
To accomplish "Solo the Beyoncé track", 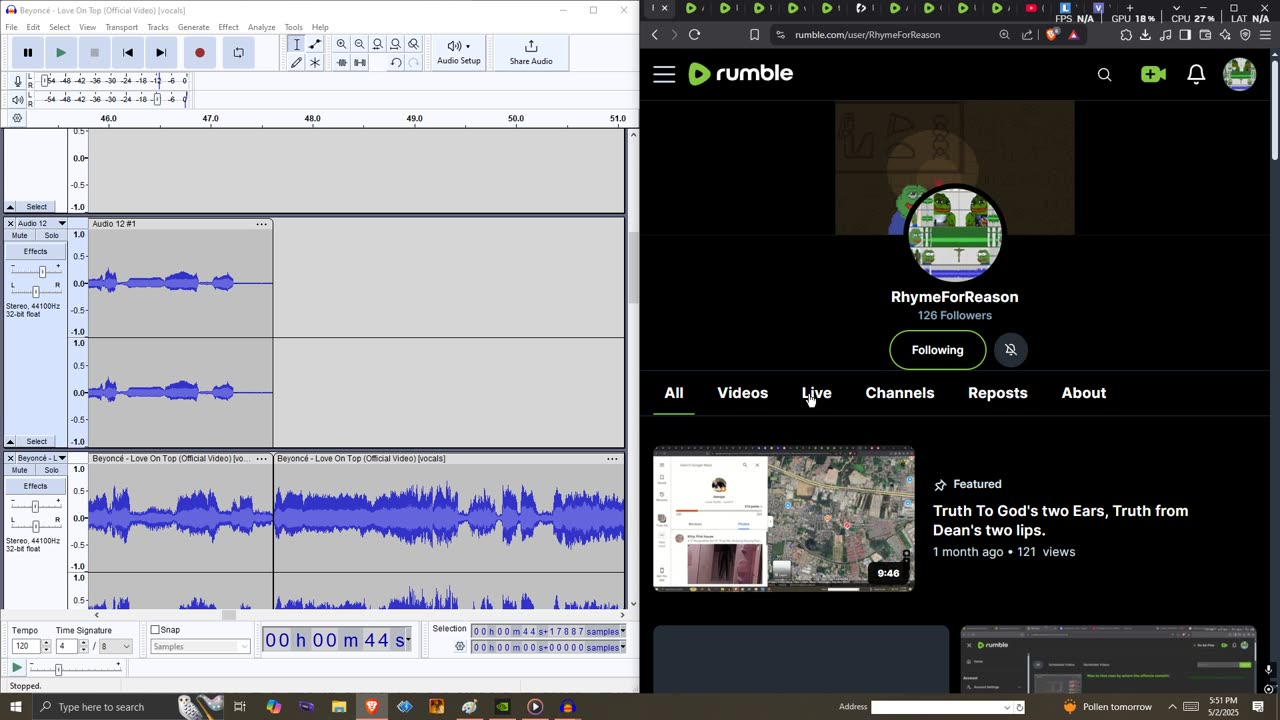I will (x=51, y=470).
